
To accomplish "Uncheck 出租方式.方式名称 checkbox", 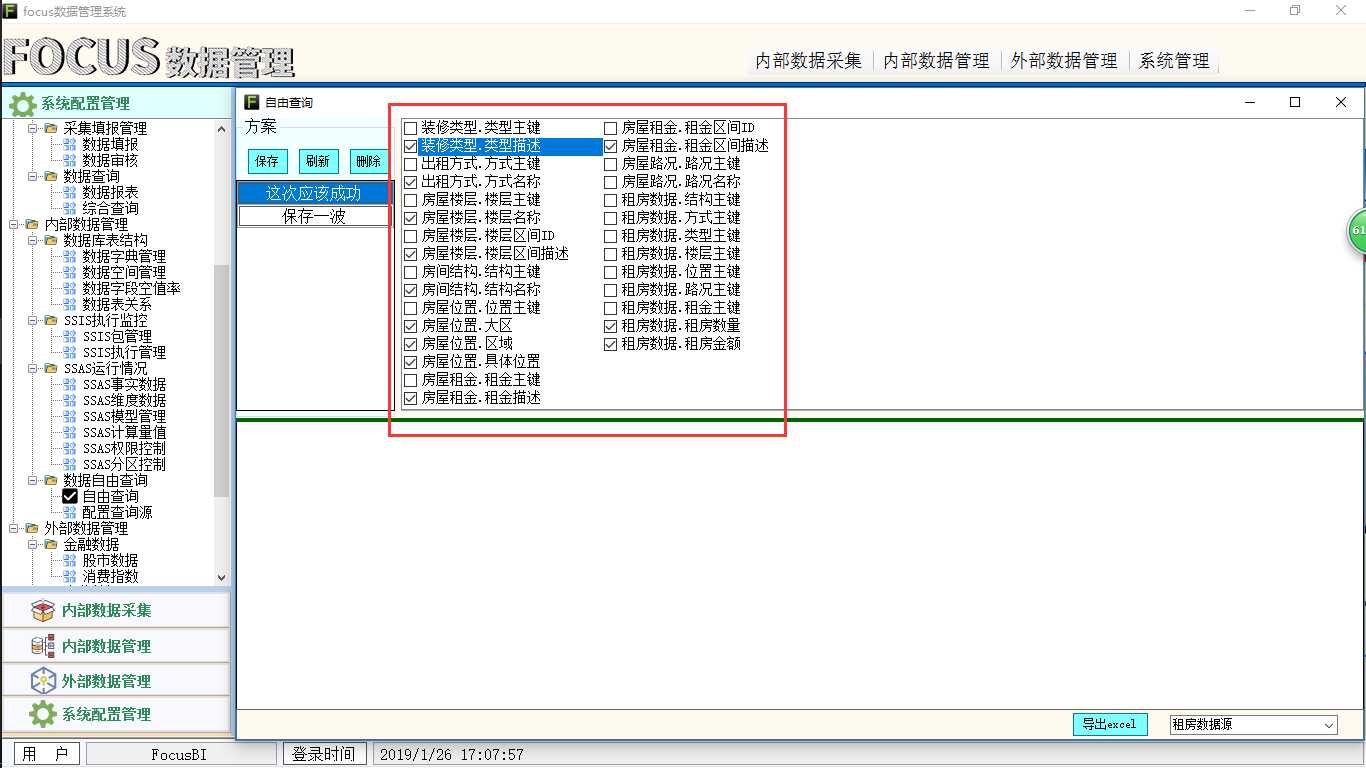I will [x=410, y=182].
